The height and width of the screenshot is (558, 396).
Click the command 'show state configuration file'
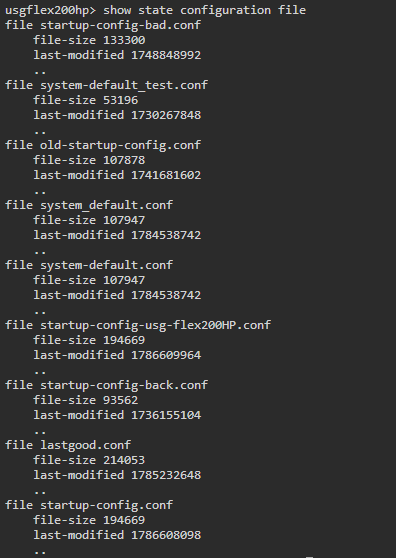click(204, 10)
